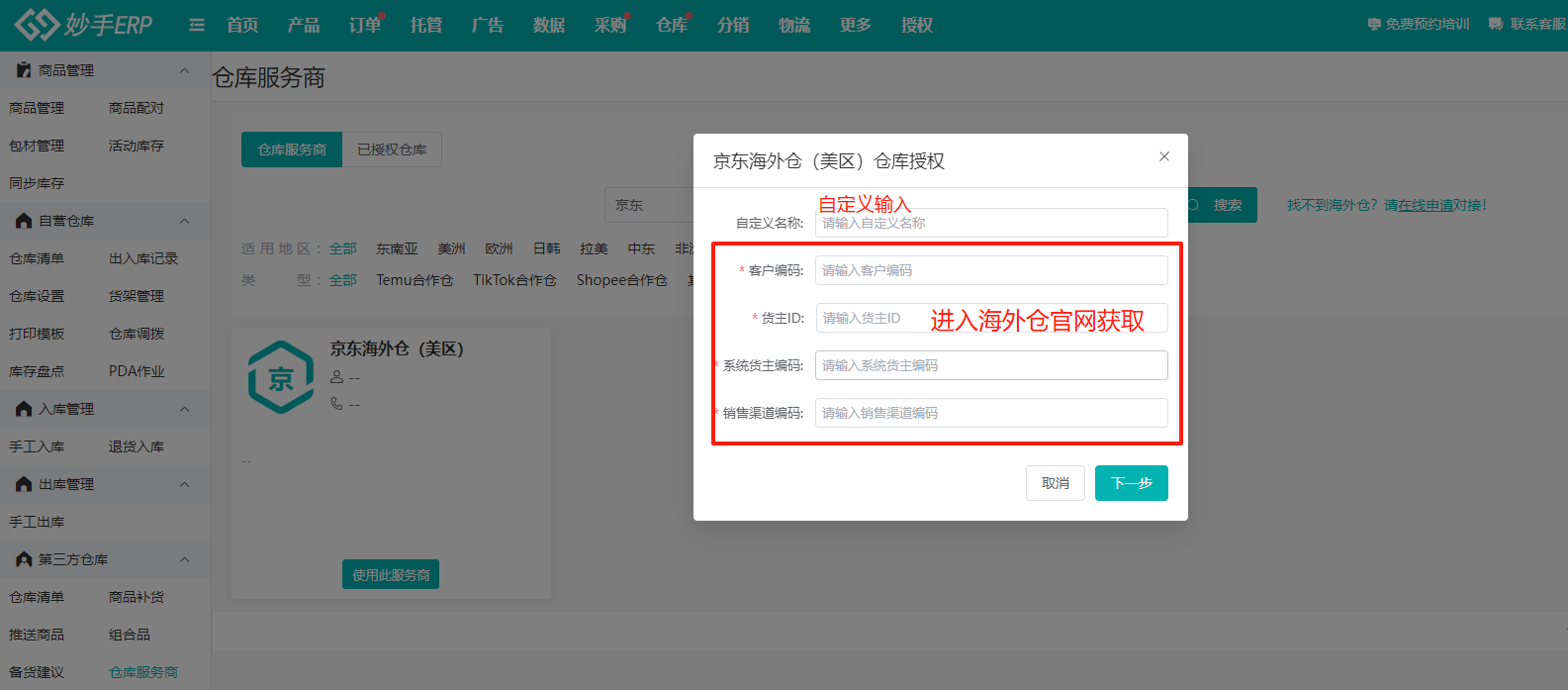Click the 搜索 button

1222,205
